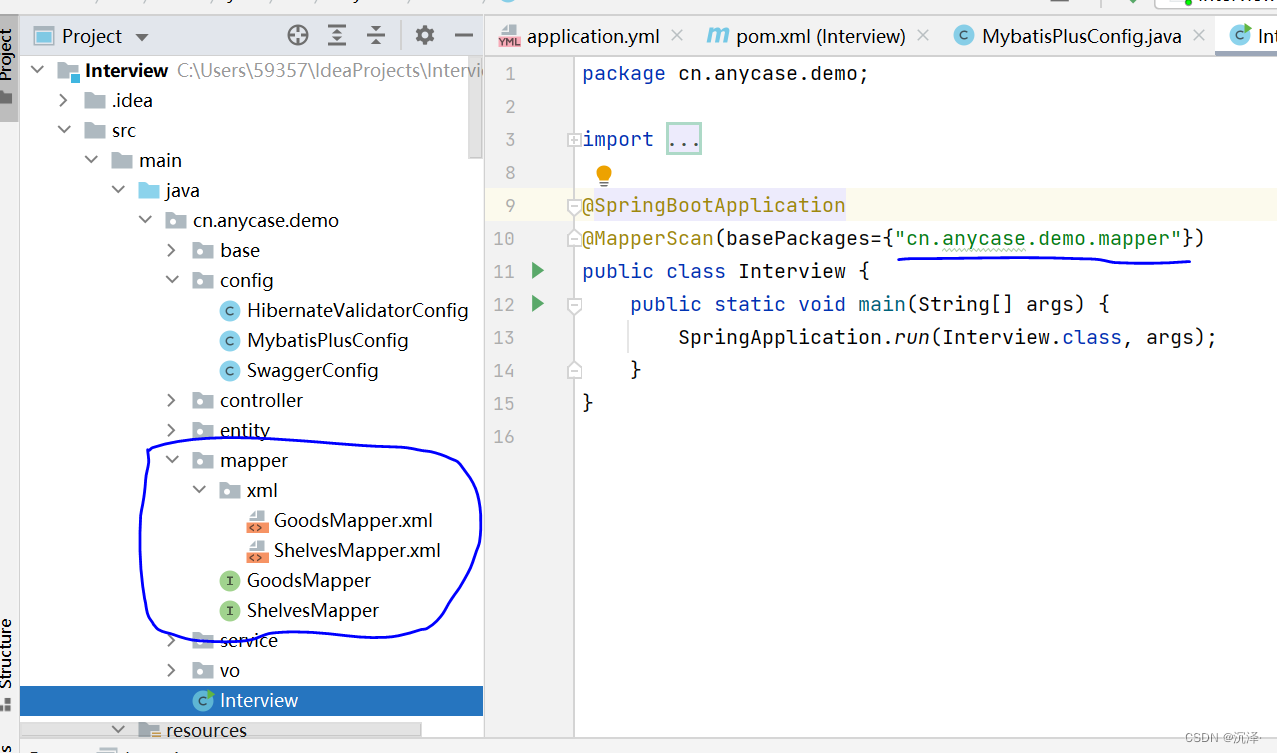Screen dimensions: 1277x753
Task: Close the application.yml editor tab
Action: (677, 36)
